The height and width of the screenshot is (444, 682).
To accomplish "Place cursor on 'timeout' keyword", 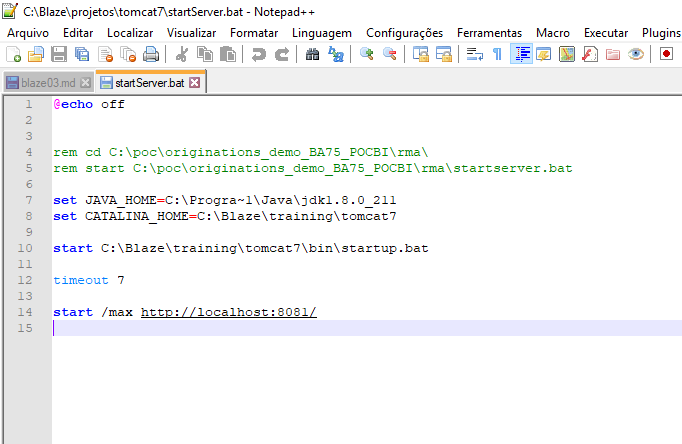I will [x=80, y=280].
